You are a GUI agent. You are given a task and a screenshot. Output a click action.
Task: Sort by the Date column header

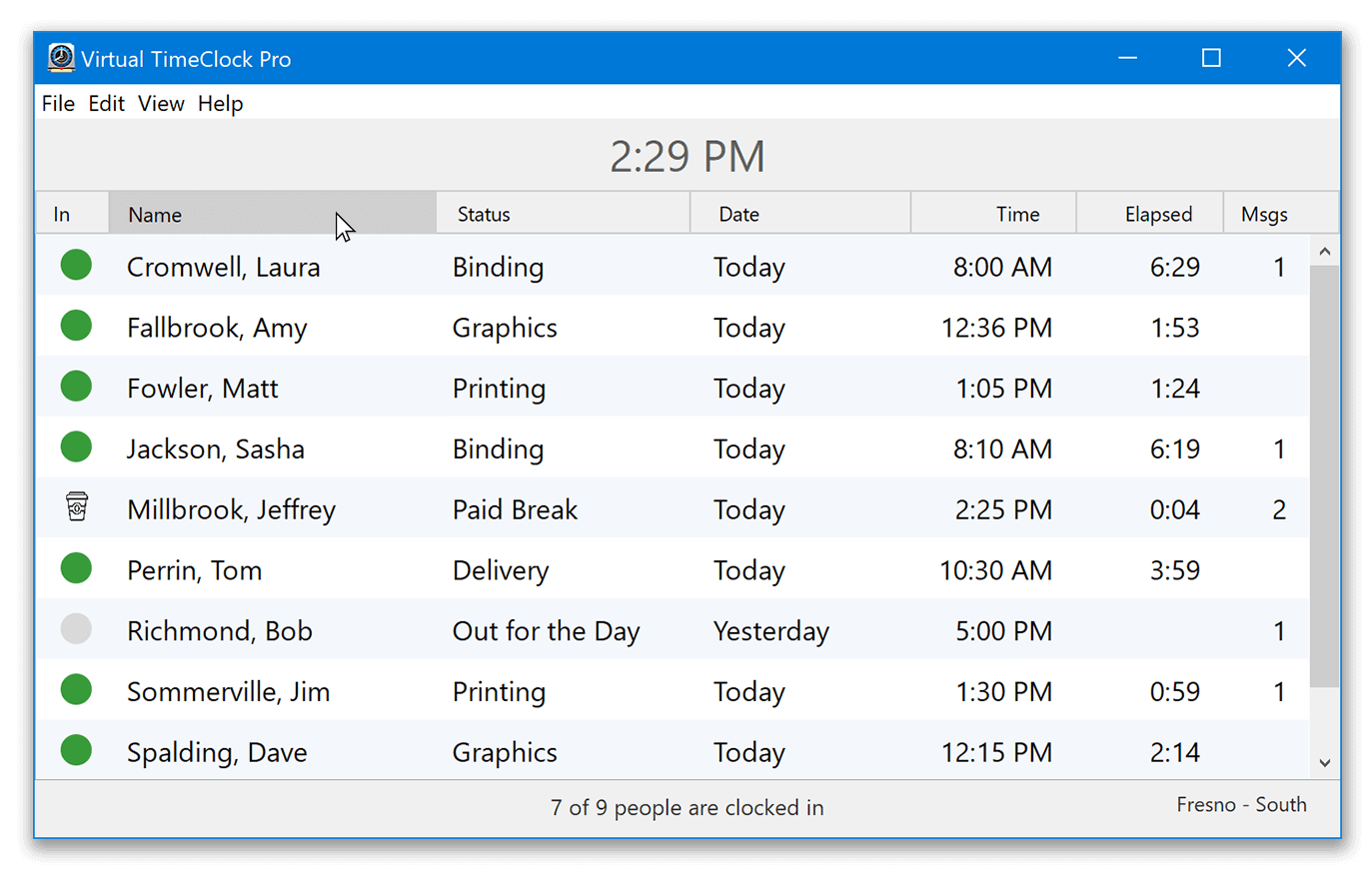pyautogui.click(x=800, y=214)
